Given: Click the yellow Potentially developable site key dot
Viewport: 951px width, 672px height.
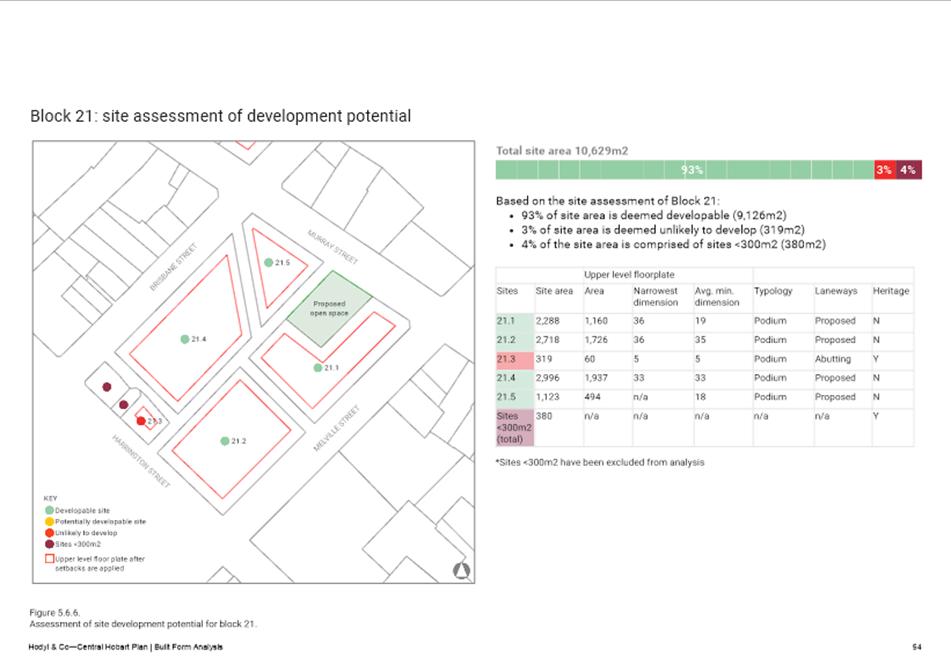Looking at the screenshot, I should pos(50,522).
